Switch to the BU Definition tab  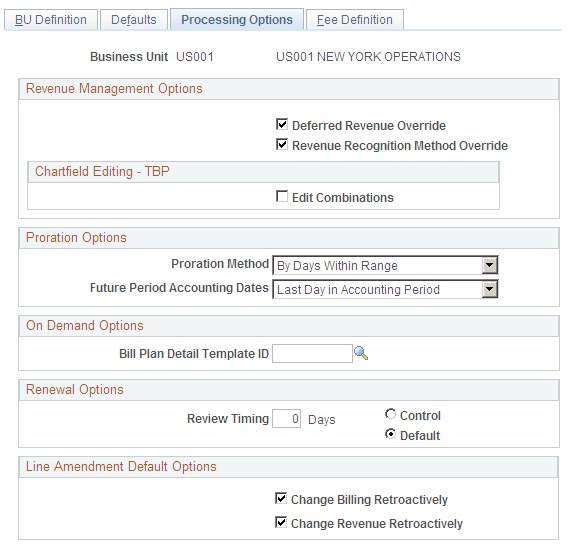coord(51,19)
